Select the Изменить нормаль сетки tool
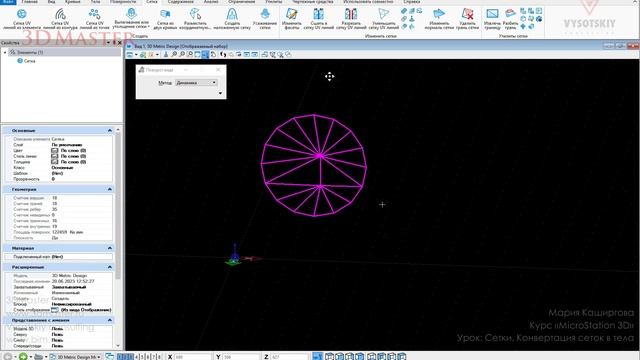This screenshot has width=640, height=360. (x=439, y=19)
